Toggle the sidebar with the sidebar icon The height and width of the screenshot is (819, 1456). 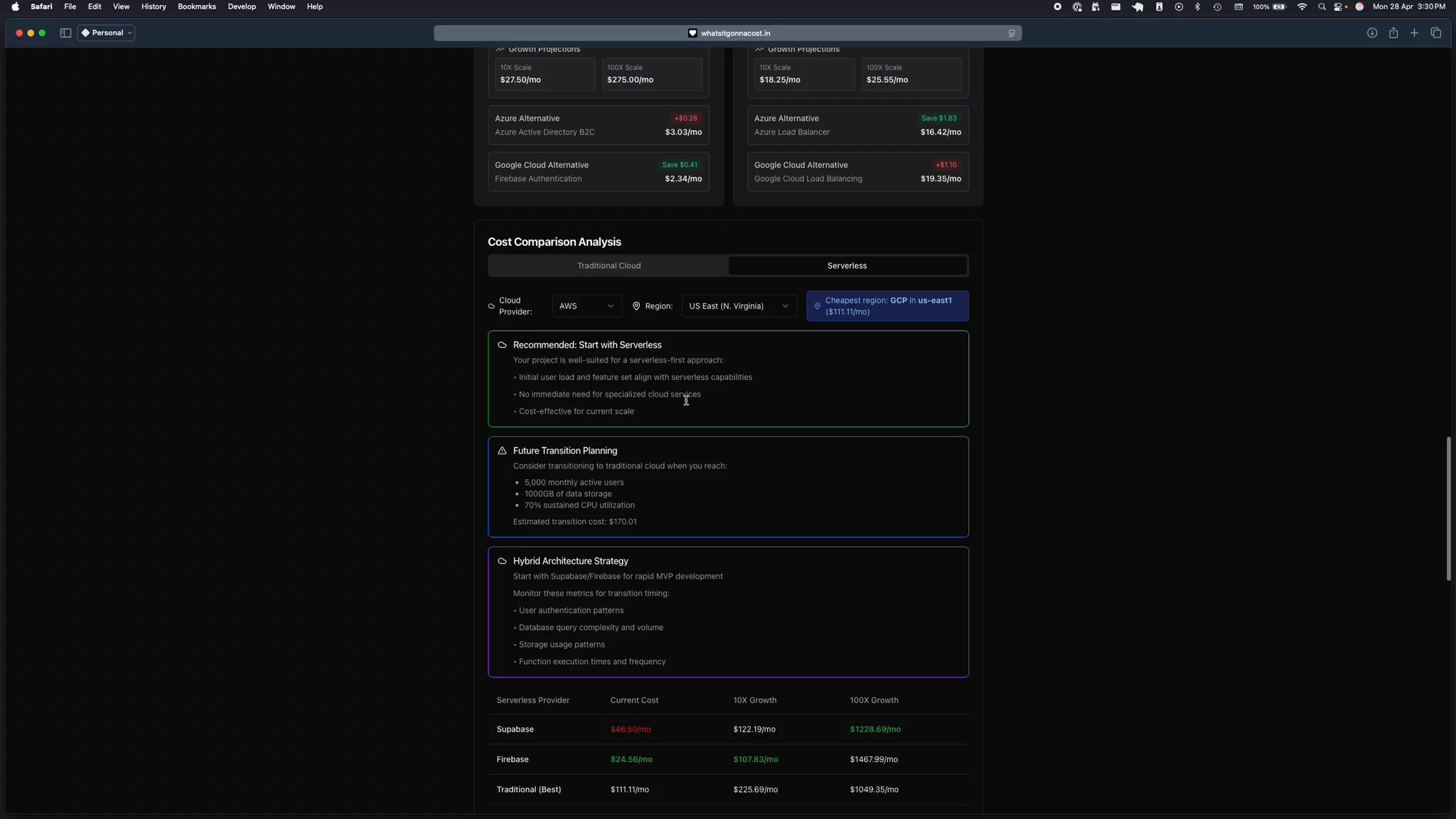(65, 33)
